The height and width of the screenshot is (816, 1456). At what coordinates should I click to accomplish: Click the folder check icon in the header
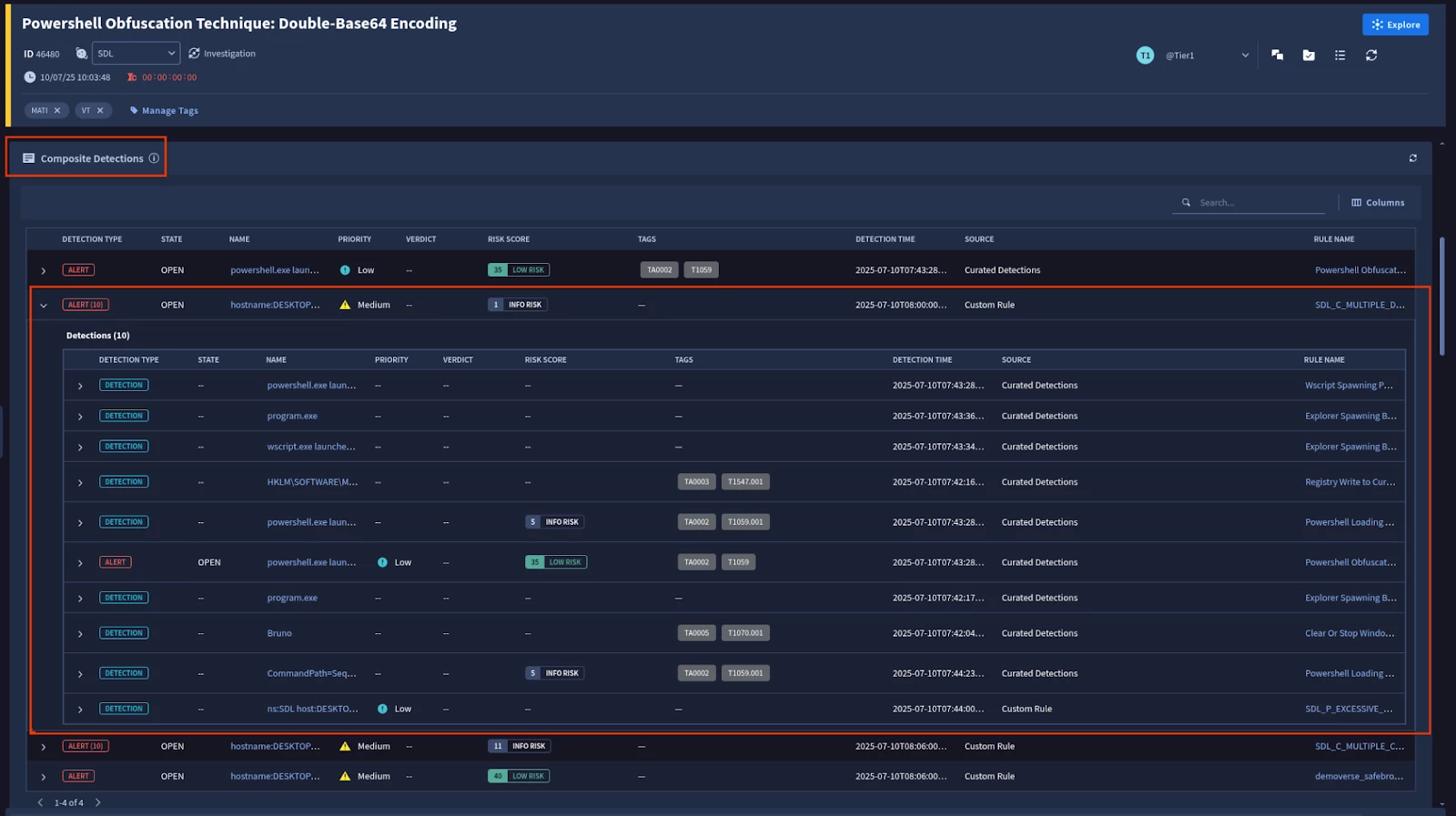(1309, 55)
